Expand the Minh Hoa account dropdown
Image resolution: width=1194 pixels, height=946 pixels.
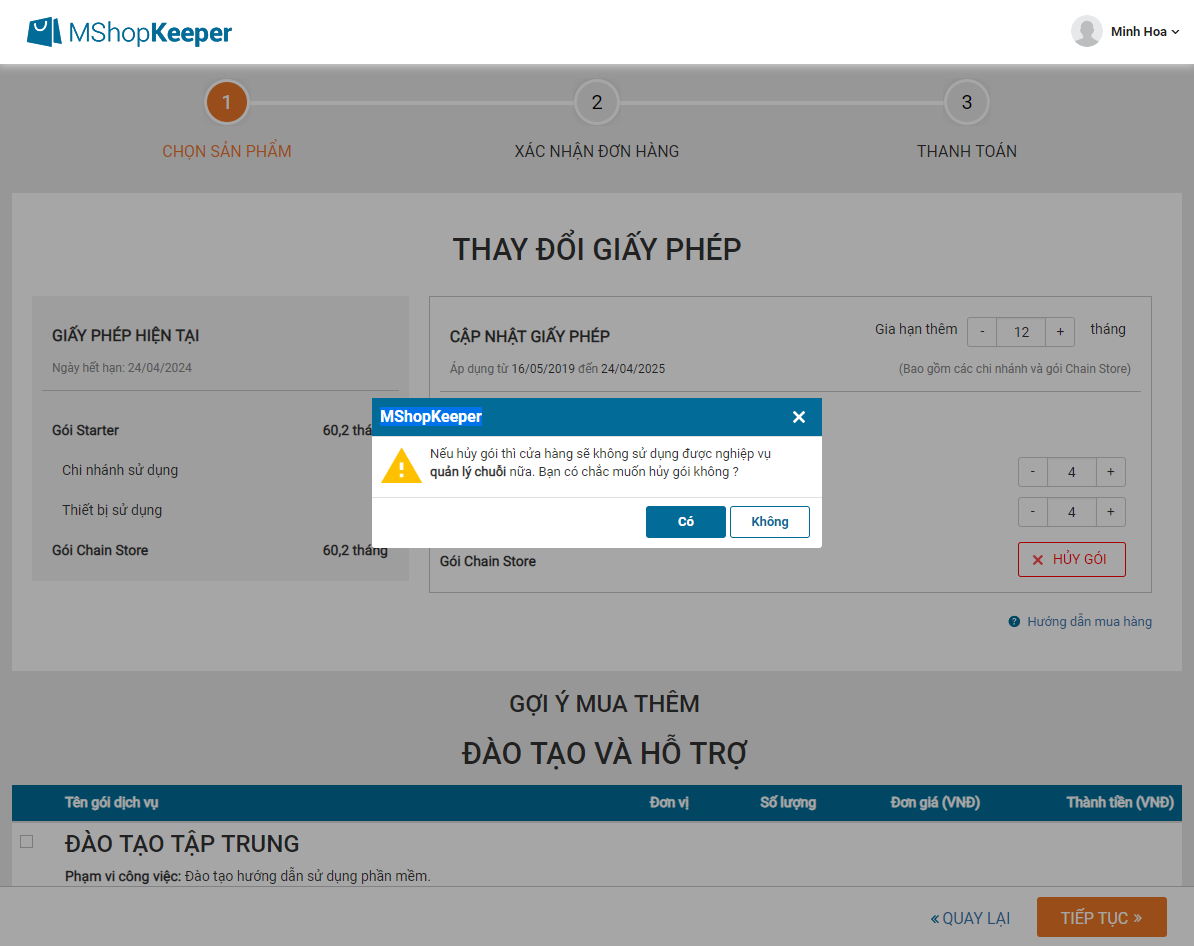point(1175,32)
